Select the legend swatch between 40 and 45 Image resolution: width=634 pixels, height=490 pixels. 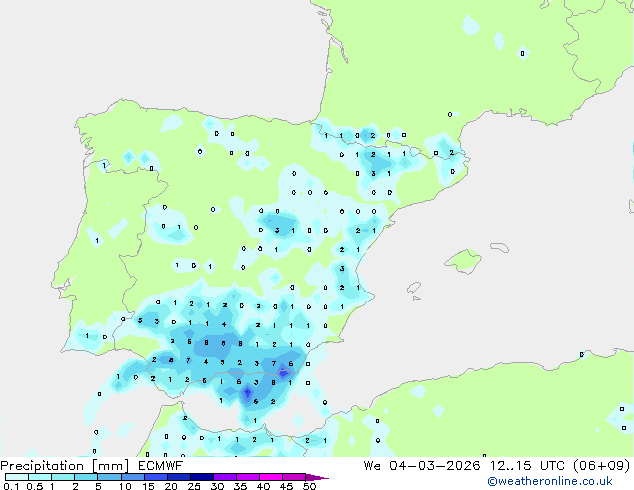click(x=271, y=477)
